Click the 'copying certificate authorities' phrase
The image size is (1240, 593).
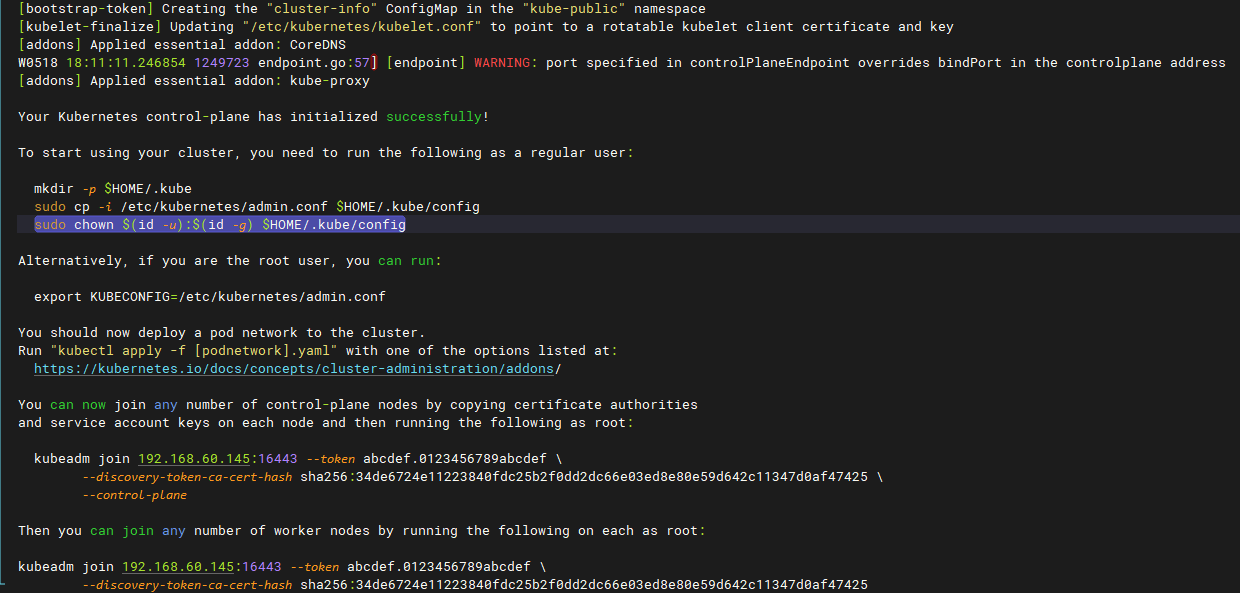[x=574, y=405]
